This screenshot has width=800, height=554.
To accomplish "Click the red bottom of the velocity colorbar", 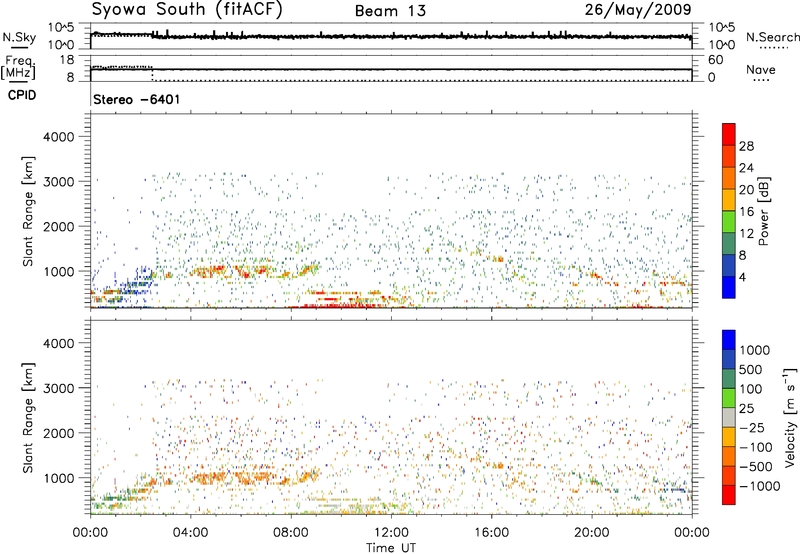I will (729, 495).
